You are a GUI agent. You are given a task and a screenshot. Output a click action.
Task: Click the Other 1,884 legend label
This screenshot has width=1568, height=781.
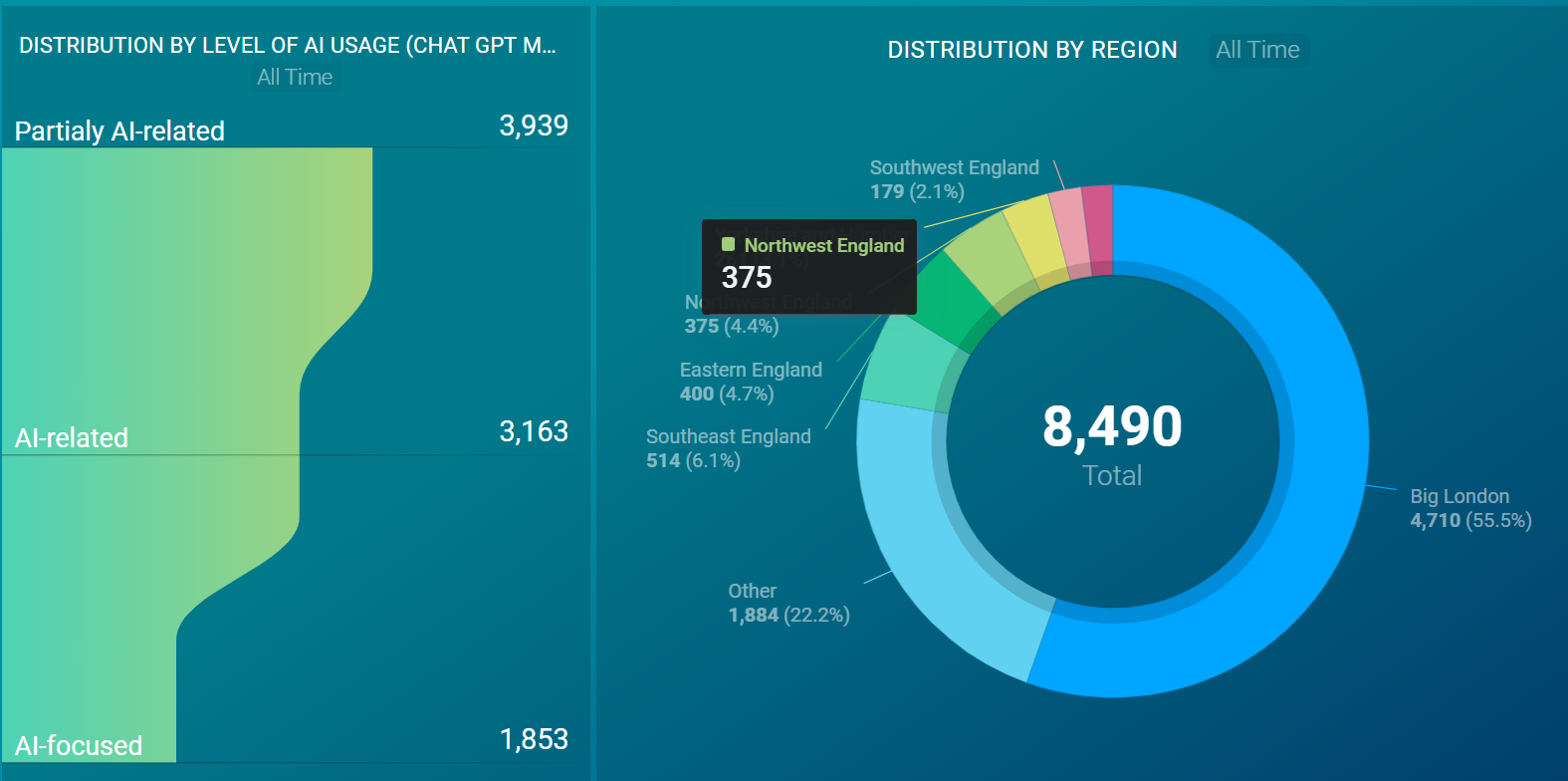pos(787,603)
